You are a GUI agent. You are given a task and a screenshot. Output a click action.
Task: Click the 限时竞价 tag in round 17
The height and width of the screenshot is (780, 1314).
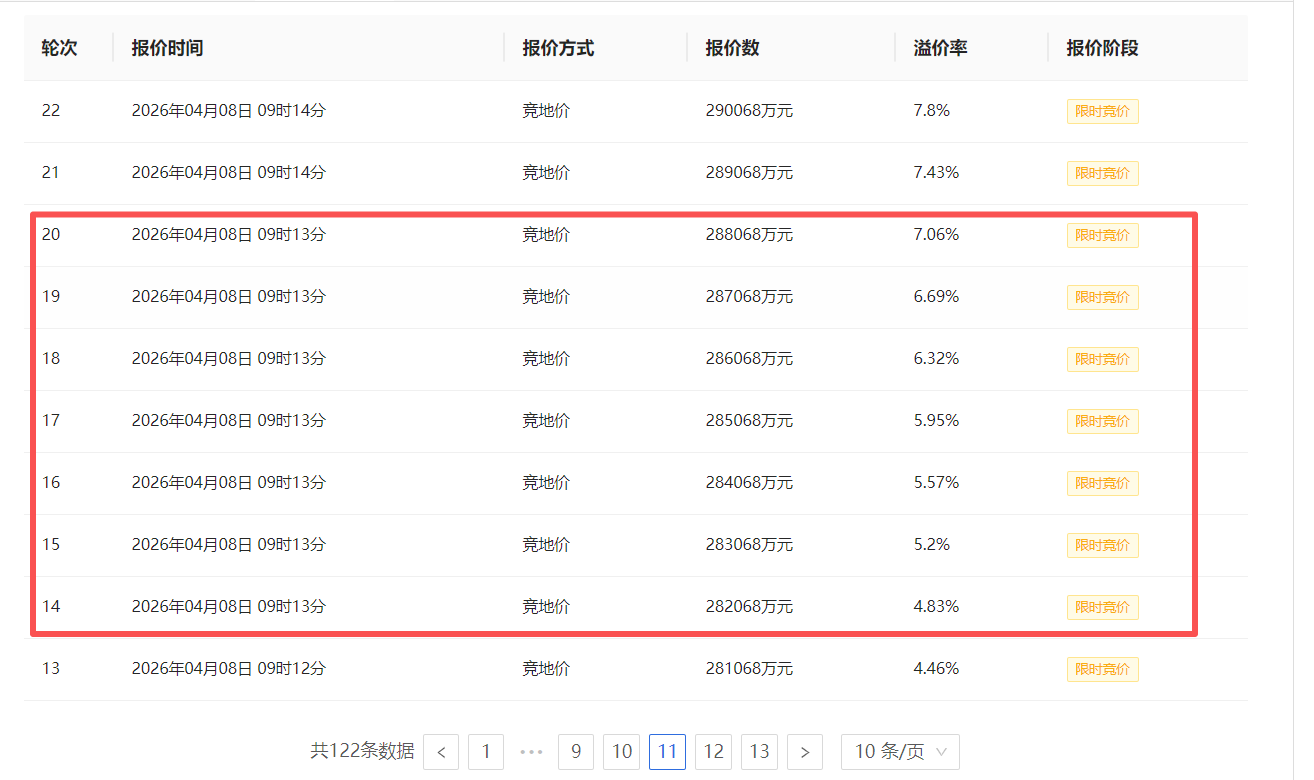1102,421
